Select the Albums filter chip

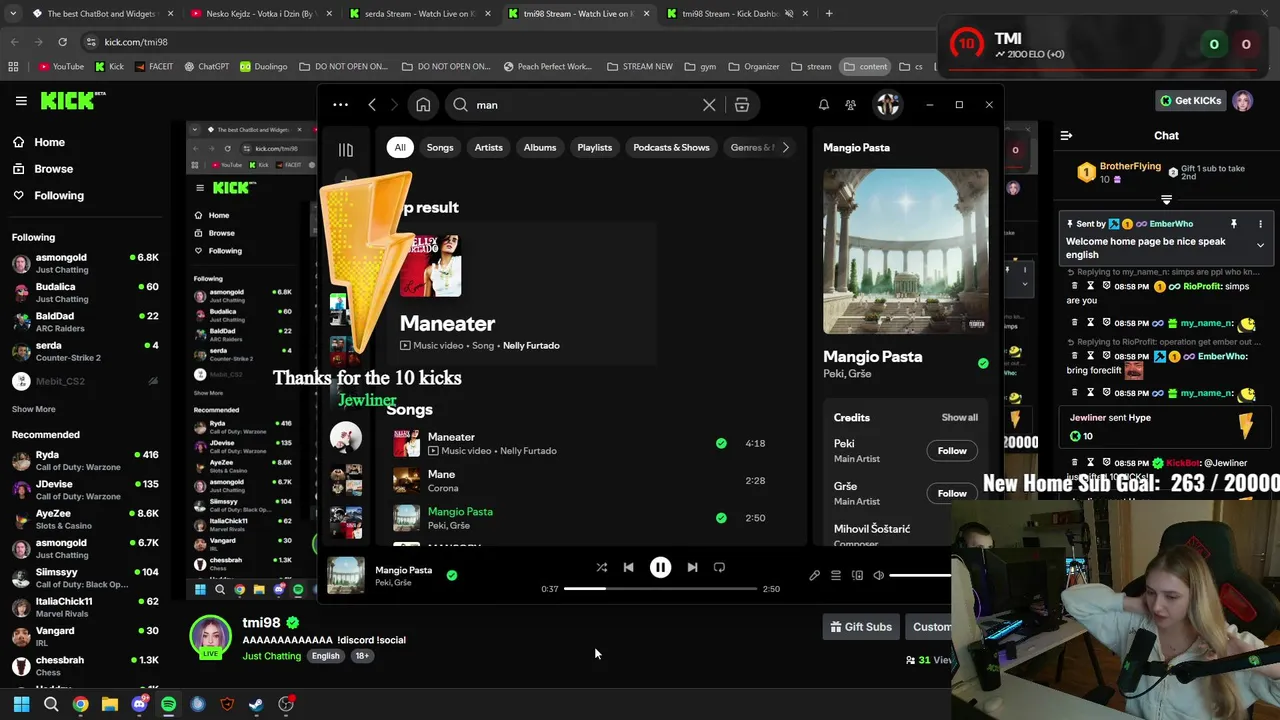click(540, 147)
